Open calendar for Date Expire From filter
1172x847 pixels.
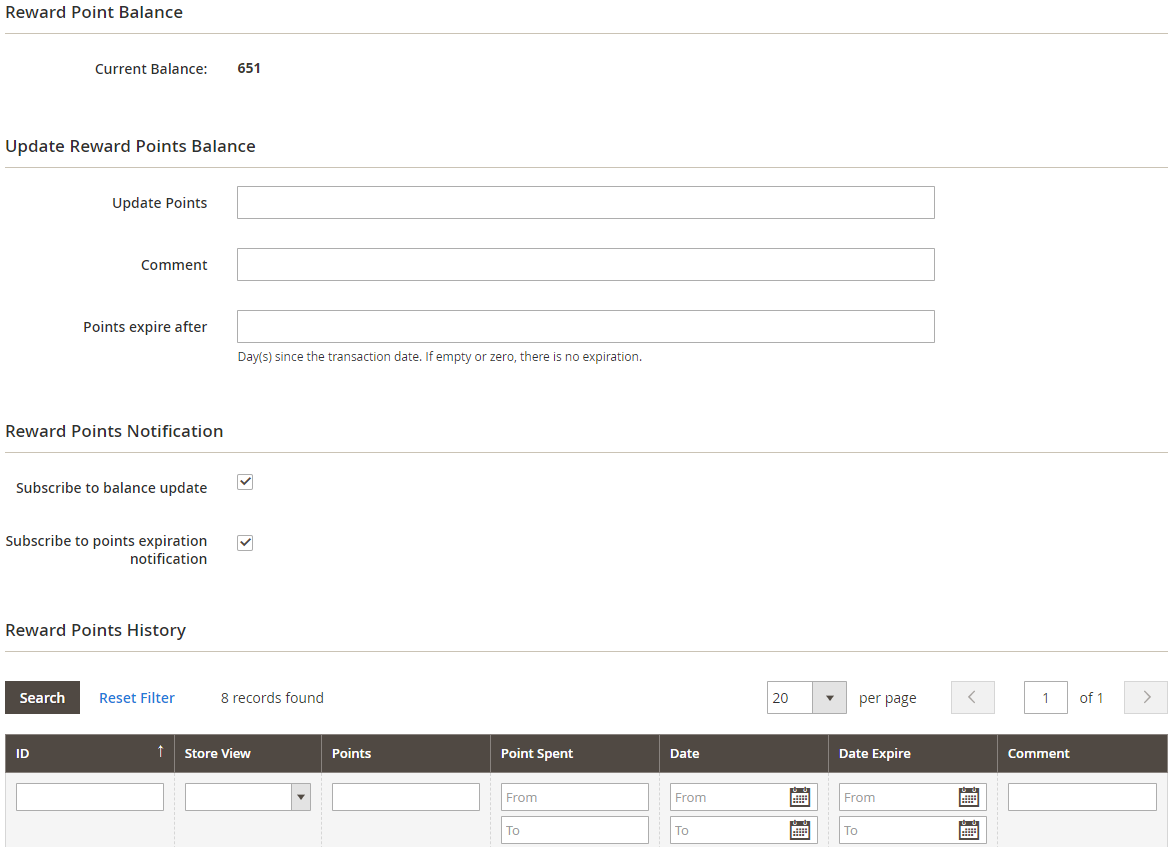969,797
